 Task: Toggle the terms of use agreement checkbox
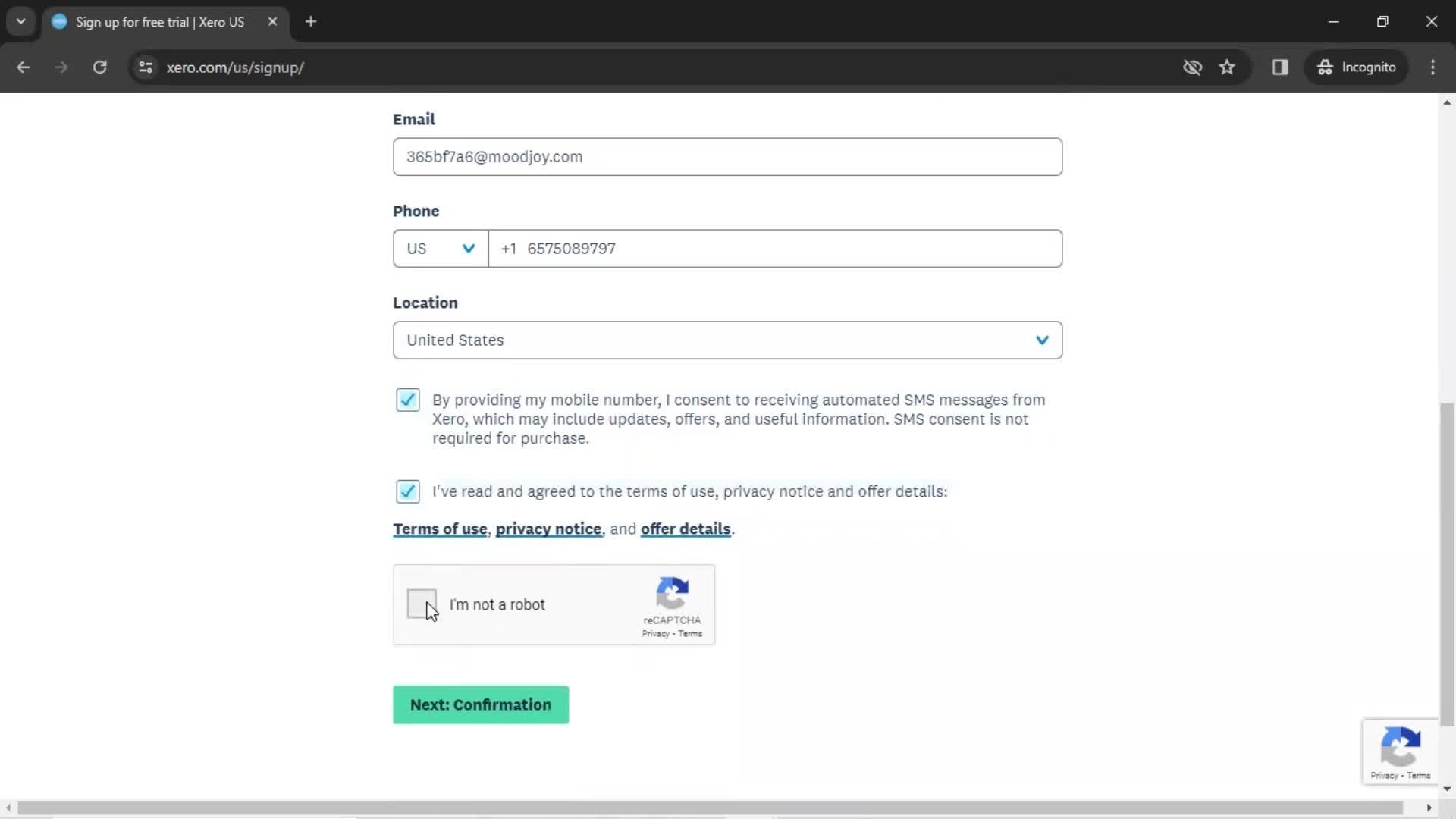408,491
